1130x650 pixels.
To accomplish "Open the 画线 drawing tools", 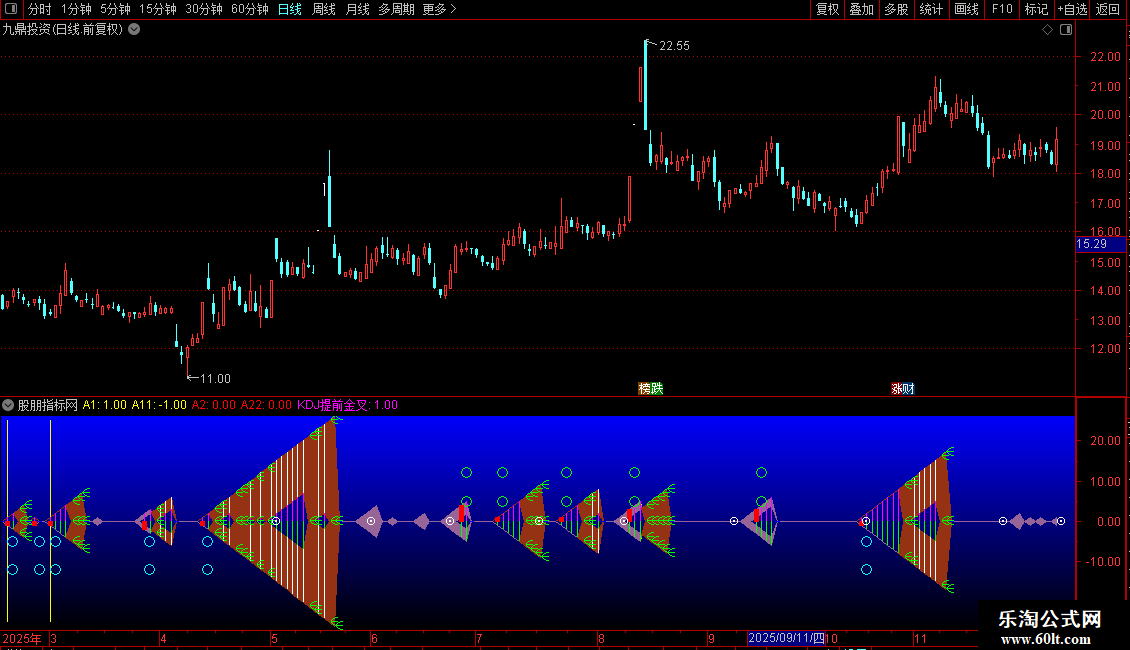I will 966,9.
